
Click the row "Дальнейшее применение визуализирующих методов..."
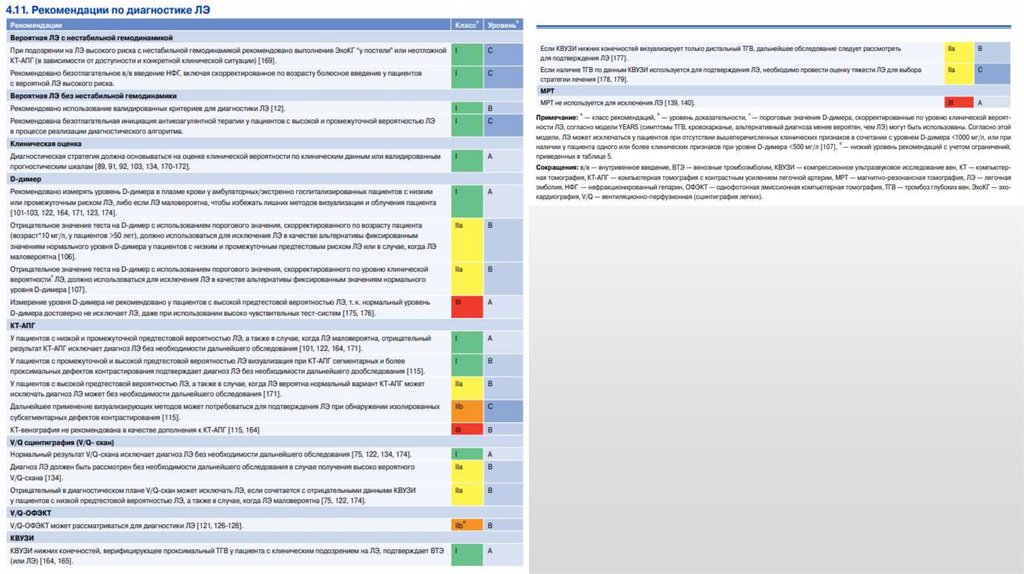264,411
